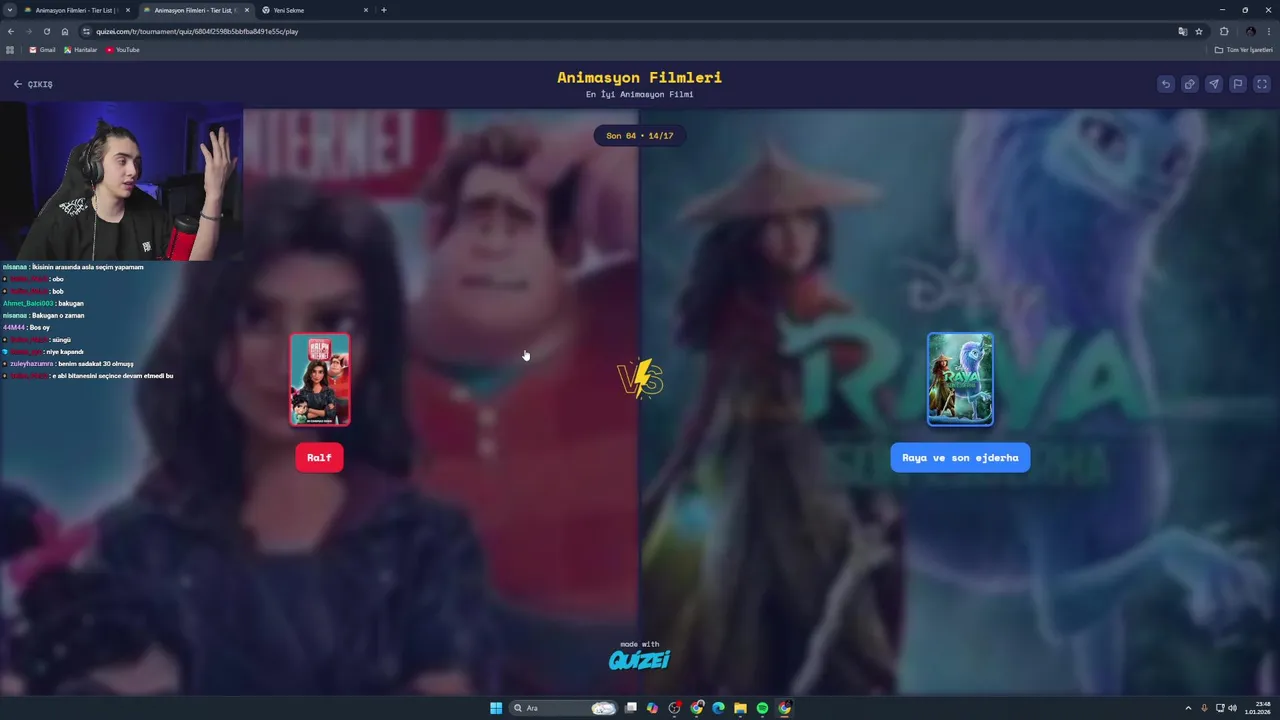Choose the red Ralf button
The image size is (1280, 720).
tap(319, 457)
